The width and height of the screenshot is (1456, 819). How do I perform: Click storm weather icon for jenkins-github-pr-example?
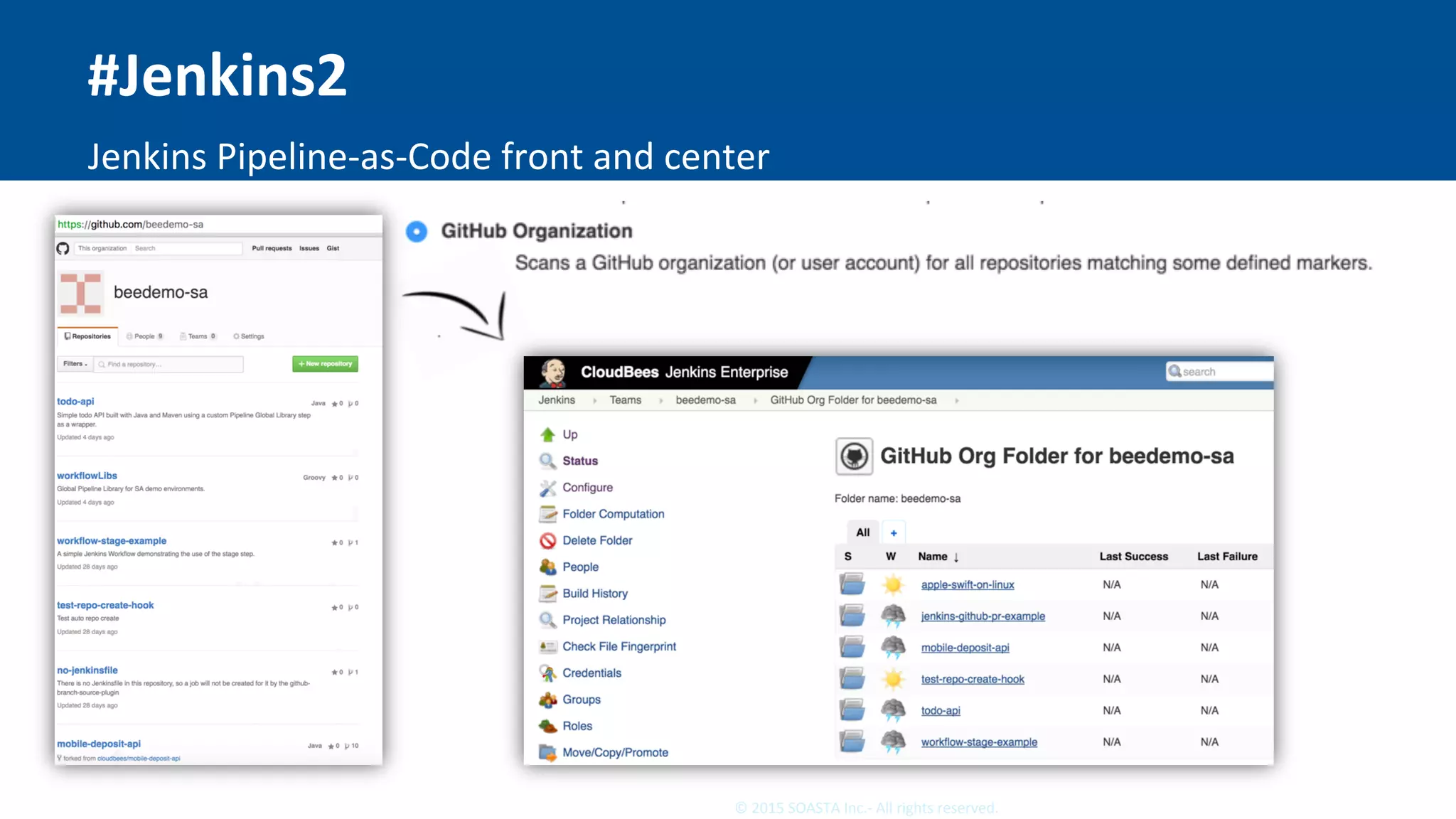893,616
